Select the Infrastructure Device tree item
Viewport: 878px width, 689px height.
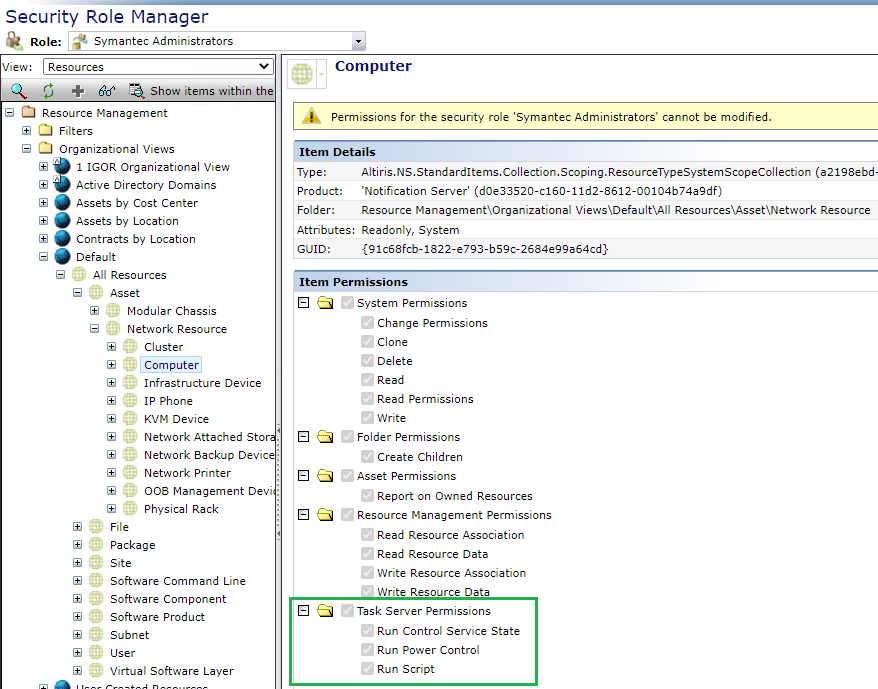pyautogui.click(x=202, y=383)
